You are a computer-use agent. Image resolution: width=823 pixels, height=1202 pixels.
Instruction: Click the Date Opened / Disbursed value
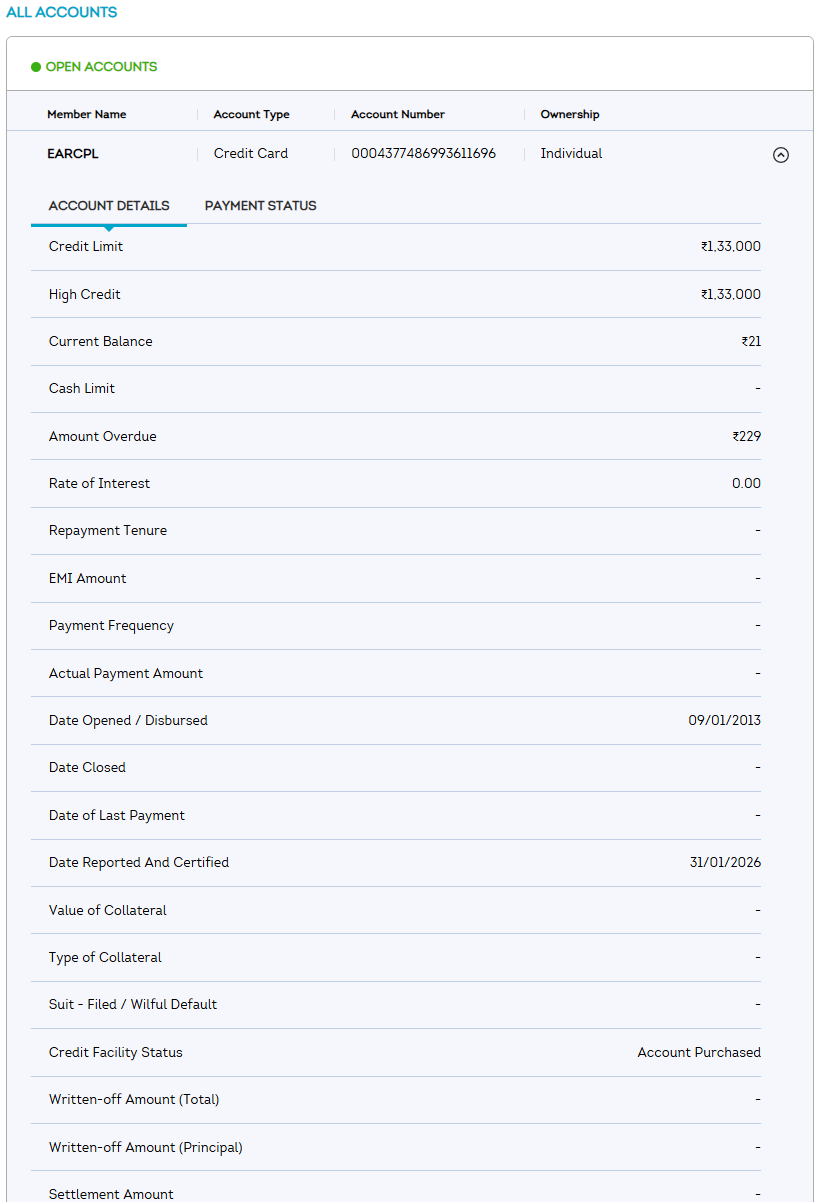click(x=724, y=721)
